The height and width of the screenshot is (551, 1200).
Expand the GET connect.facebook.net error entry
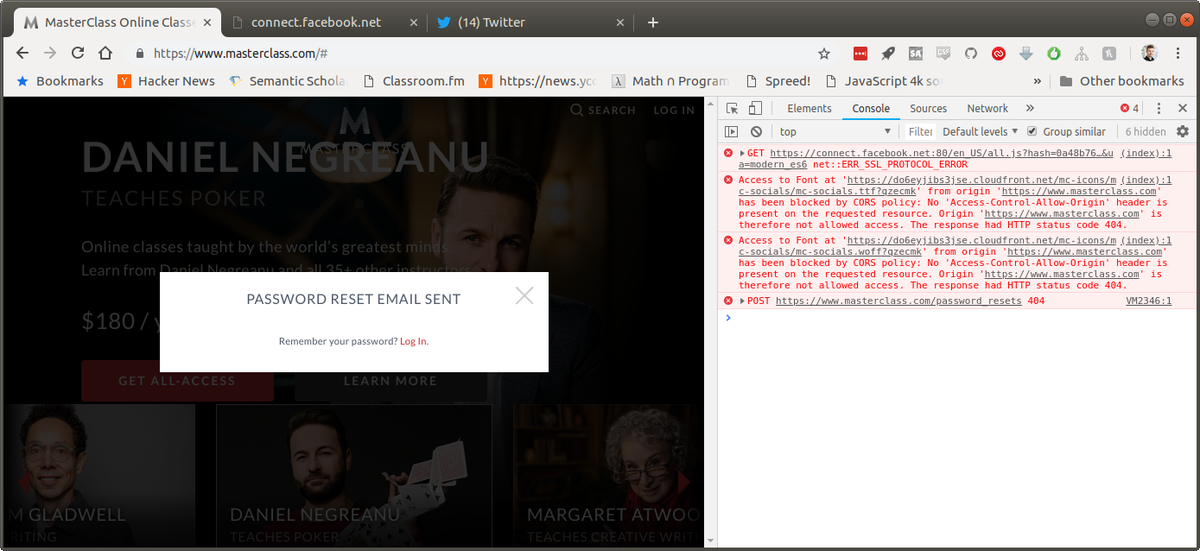pyautogui.click(x=743, y=152)
